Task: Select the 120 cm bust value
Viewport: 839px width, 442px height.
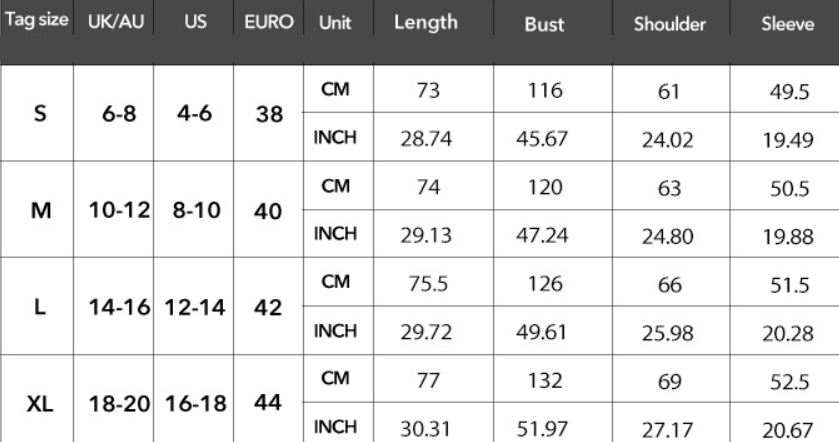Action: coord(545,187)
